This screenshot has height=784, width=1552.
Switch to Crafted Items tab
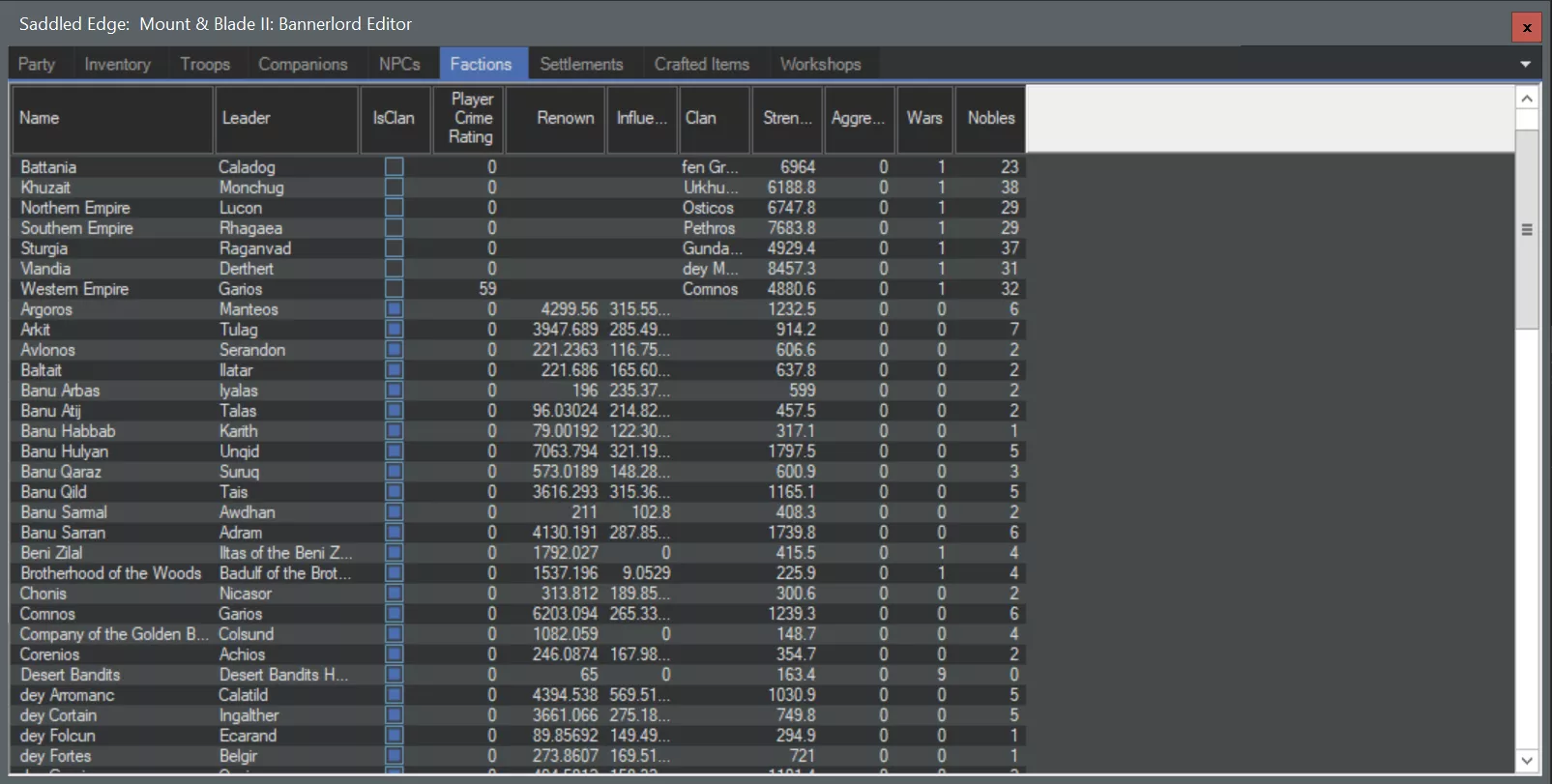701,64
